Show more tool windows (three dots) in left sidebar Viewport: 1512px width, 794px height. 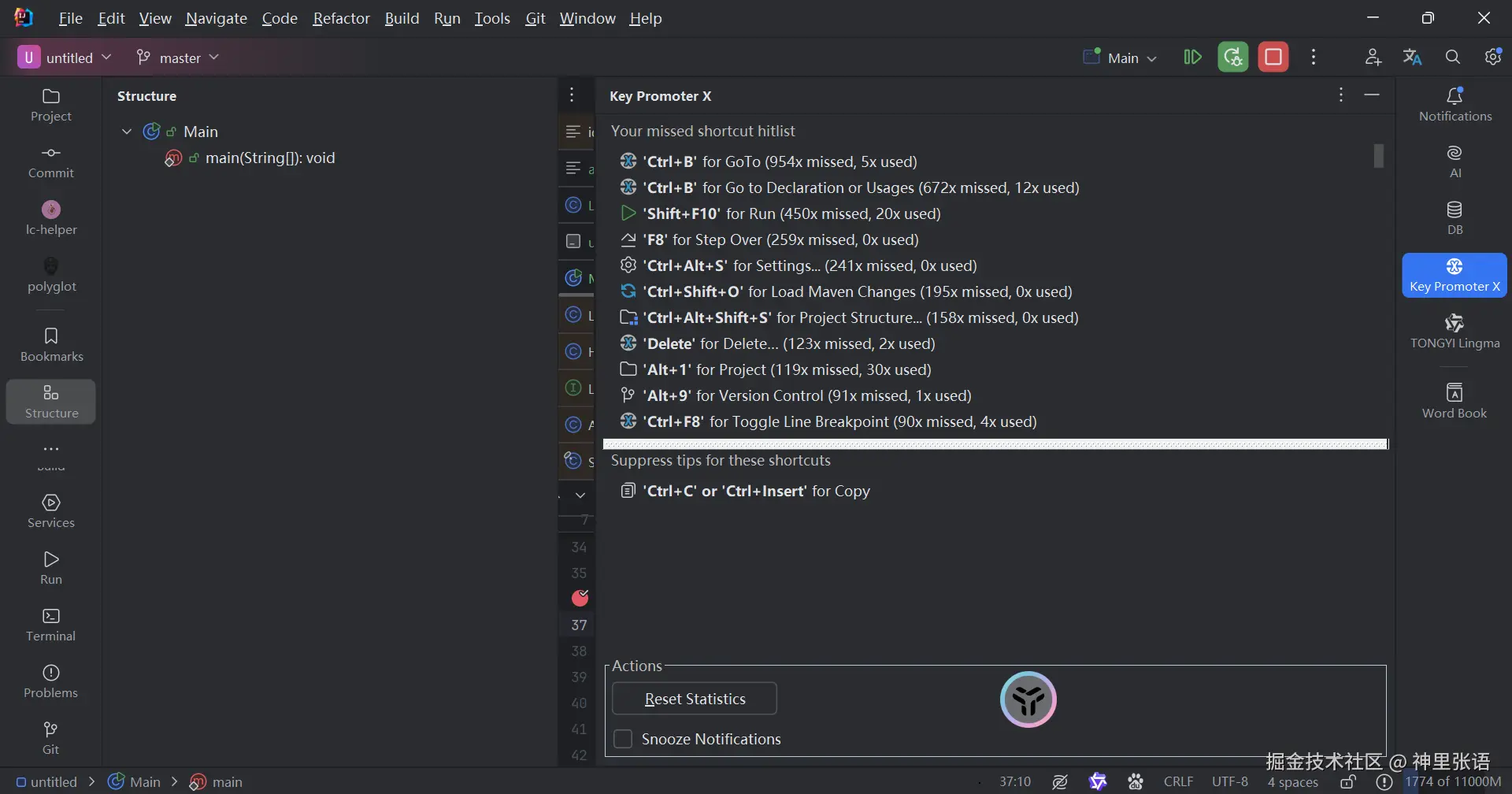pos(51,449)
